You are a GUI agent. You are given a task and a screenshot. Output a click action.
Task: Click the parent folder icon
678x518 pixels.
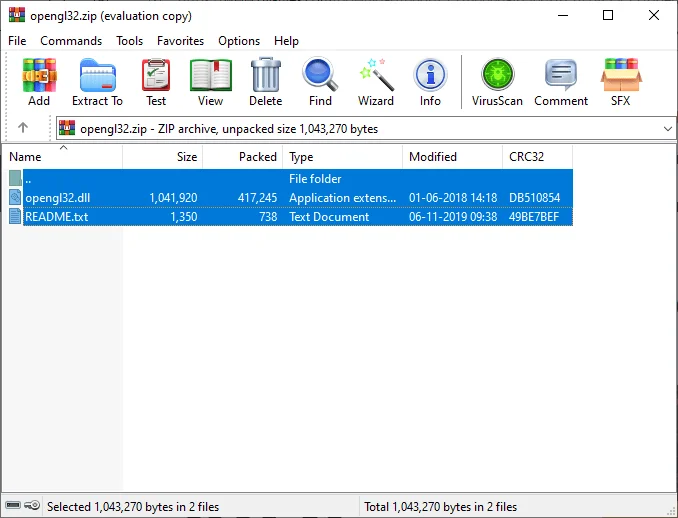[x=15, y=178]
